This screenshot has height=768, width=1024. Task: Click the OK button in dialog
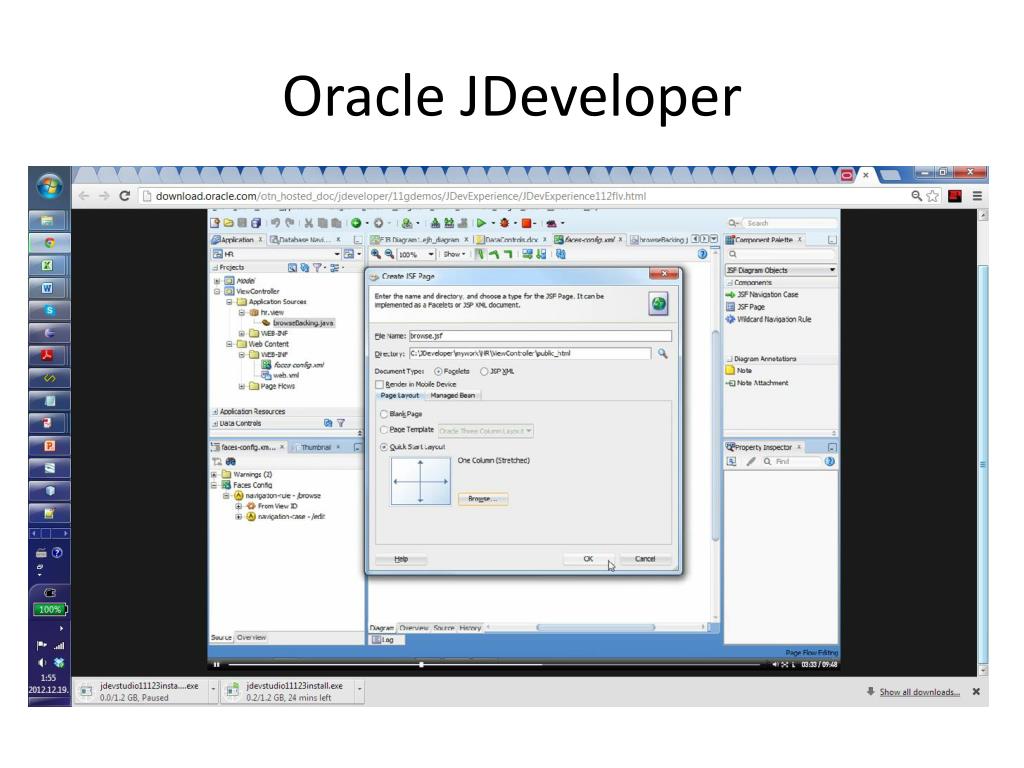click(588, 559)
